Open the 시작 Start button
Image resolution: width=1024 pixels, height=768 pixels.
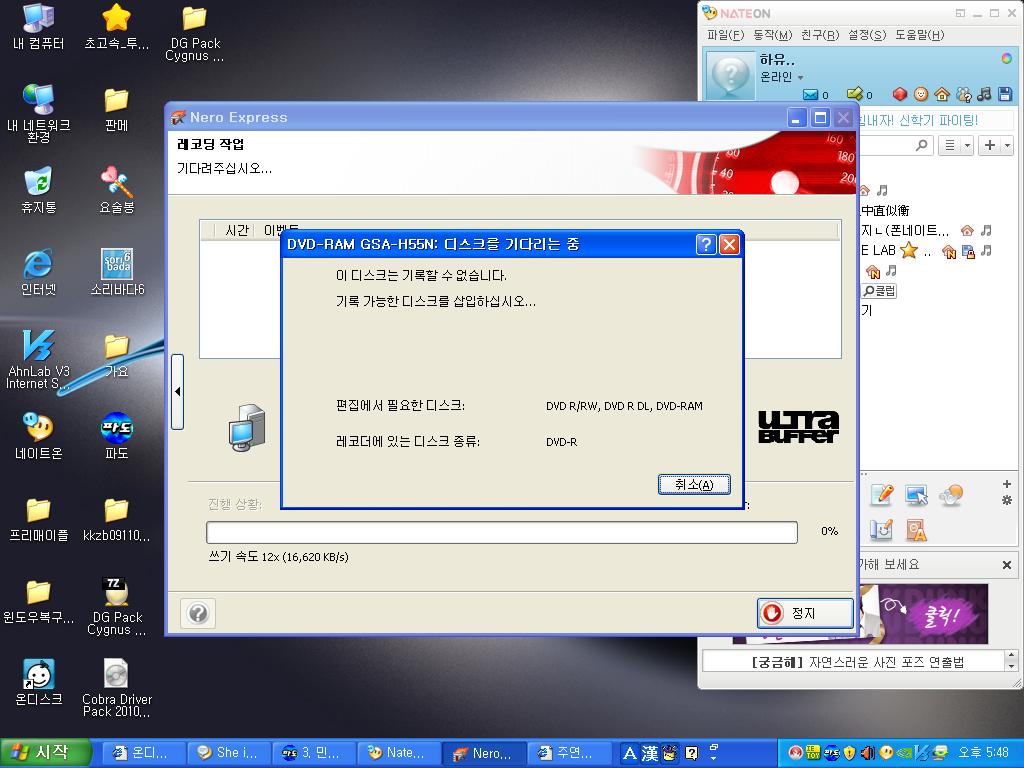pyautogui.click(x=44, y=753)
